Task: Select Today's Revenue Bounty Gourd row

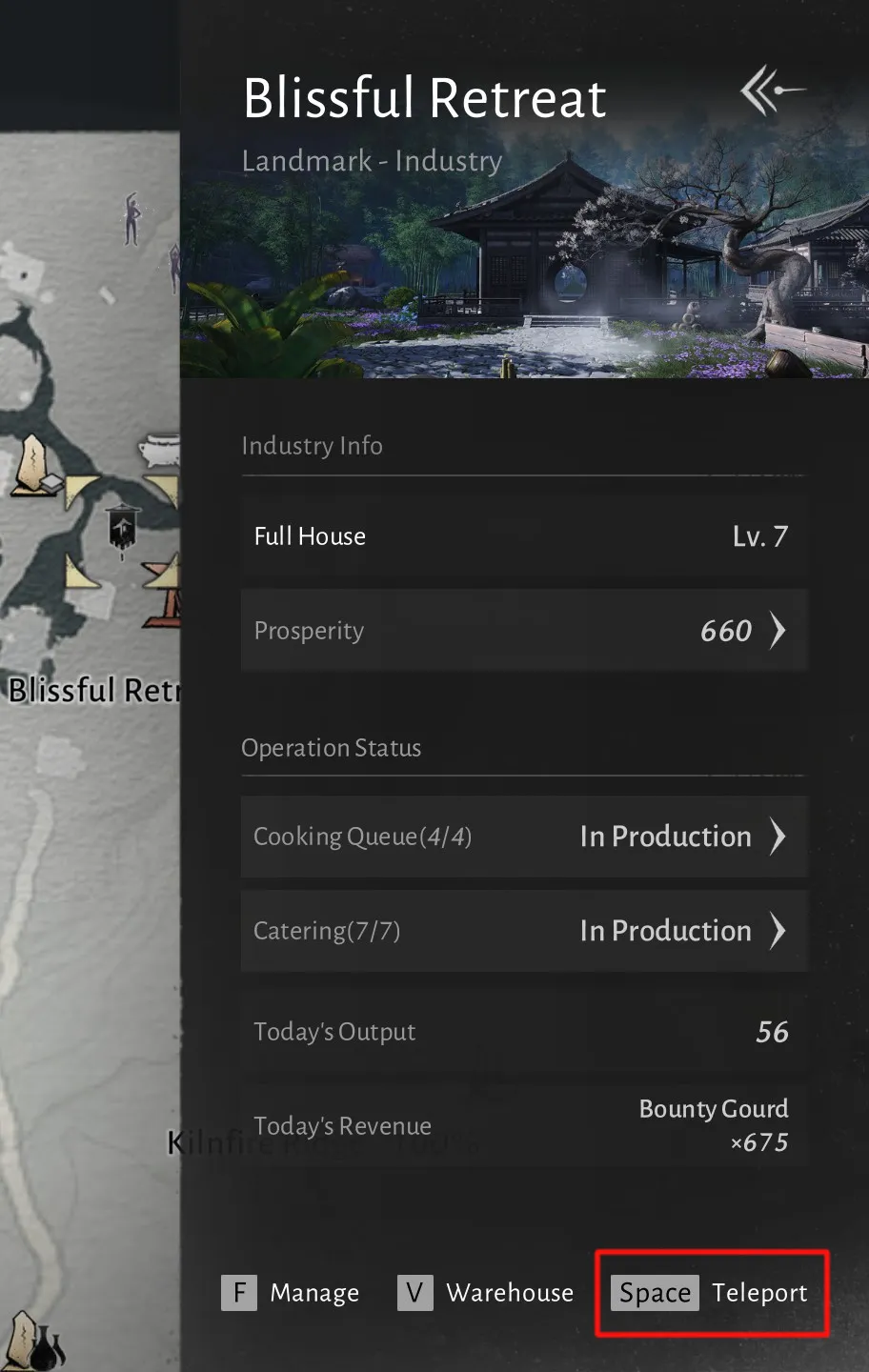Action: coord(524,1125)
